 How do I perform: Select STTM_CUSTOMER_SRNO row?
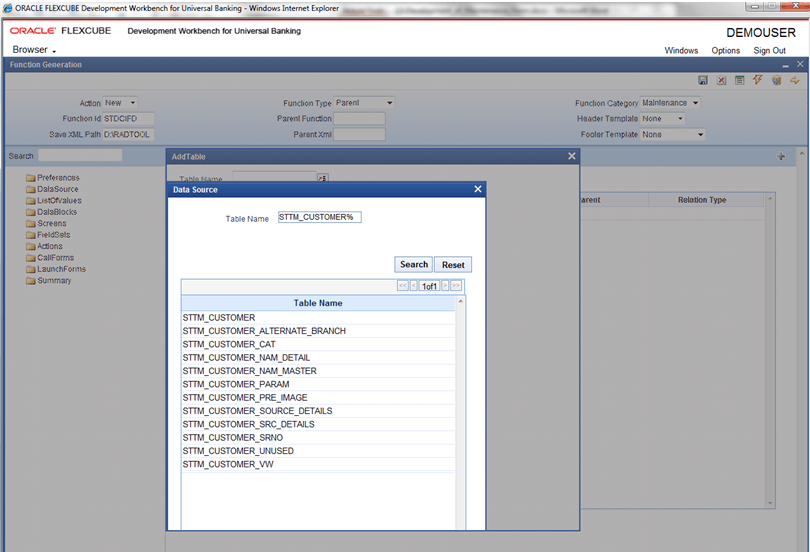coord(318,437)
